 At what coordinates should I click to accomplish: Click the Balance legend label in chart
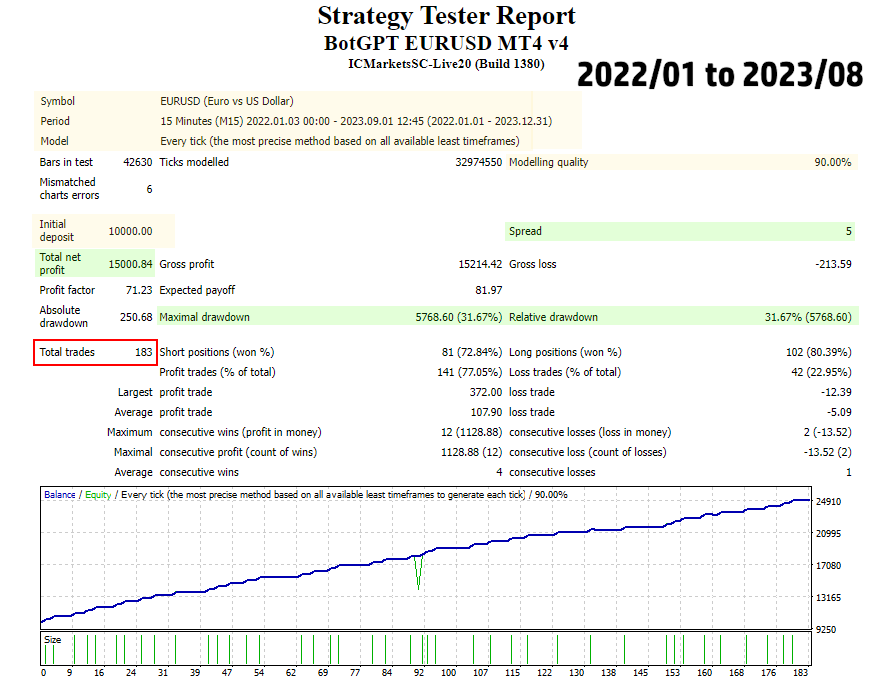[x=59, y=494]
